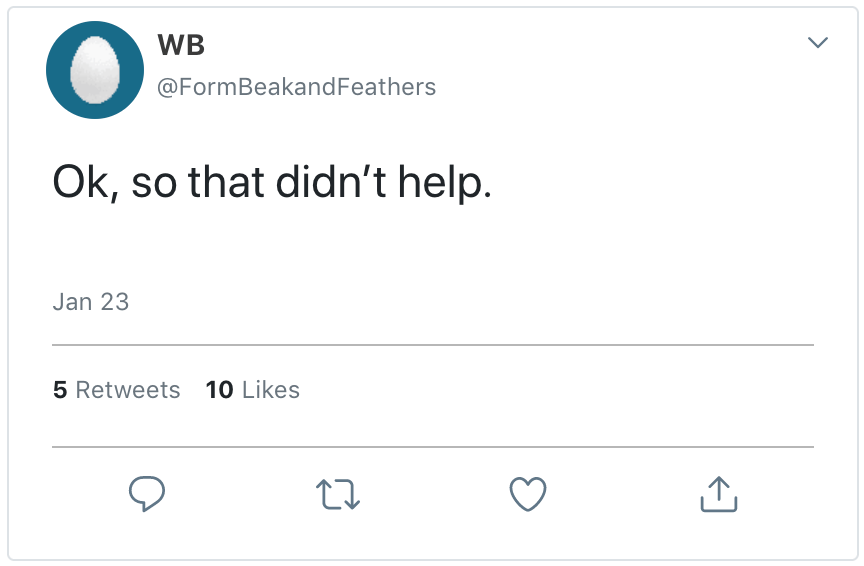
Task: Share the tweet via the arrow-tray icon
Action: (x=718, y=493)
